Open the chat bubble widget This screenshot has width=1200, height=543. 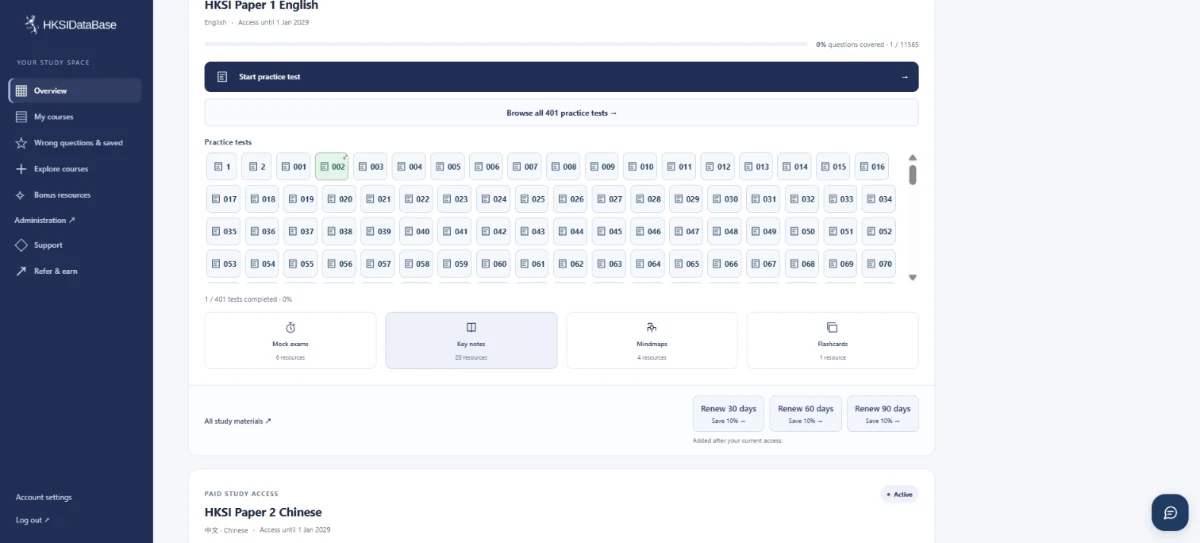pos(1169,512)
